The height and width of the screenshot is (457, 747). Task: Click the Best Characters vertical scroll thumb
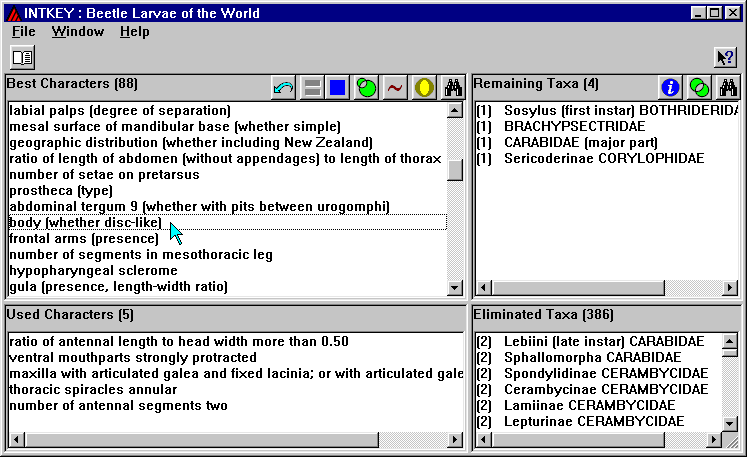tap(455, 170)
